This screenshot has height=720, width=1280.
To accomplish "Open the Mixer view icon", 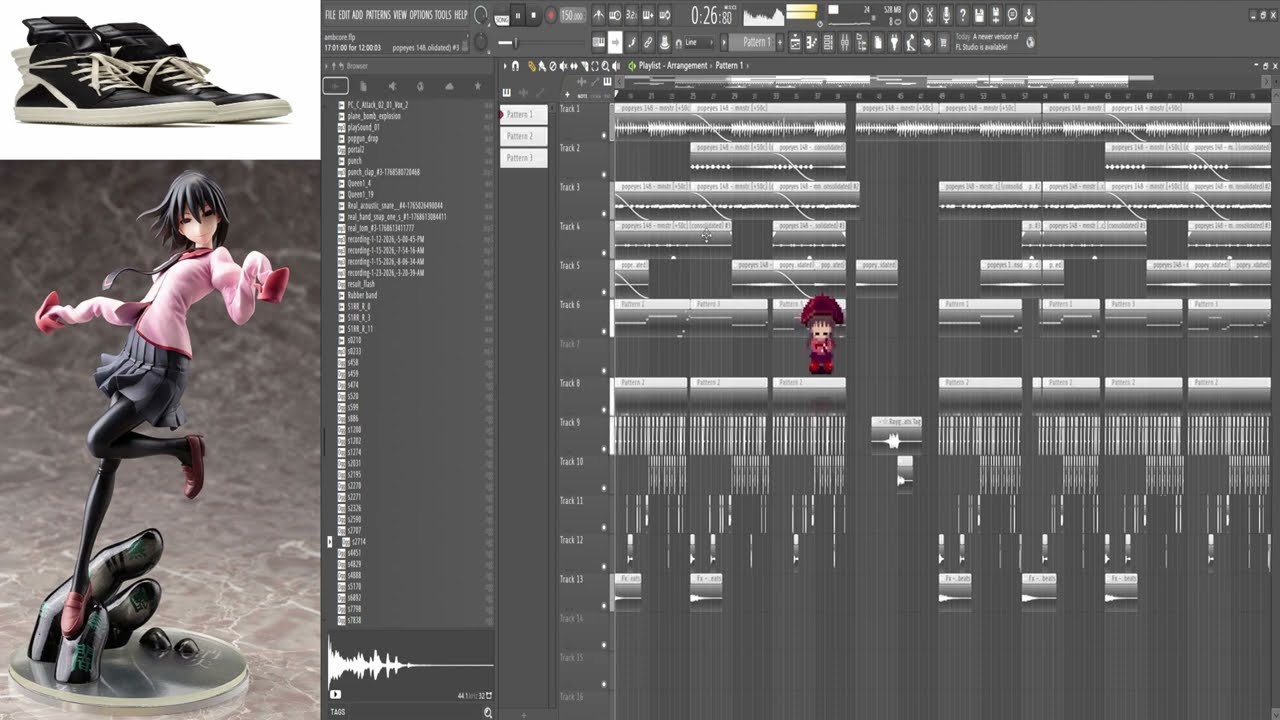I will [845, 42].
